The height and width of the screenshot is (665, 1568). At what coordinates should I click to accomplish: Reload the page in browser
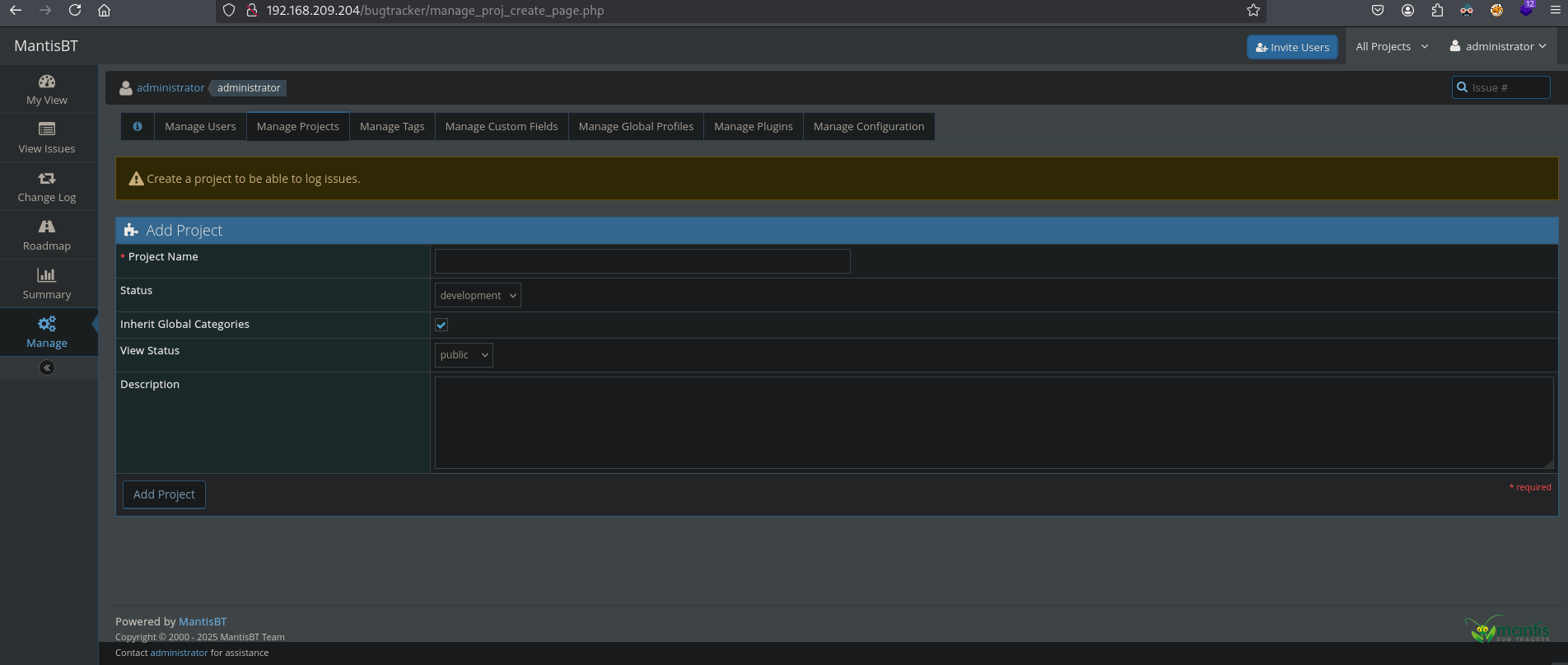coord(75,11)
